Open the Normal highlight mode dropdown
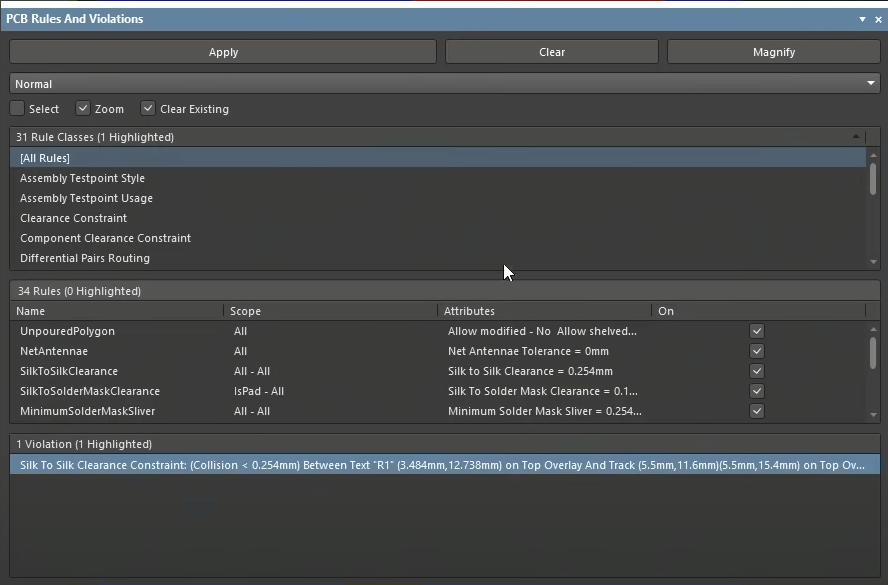The width and height of the screenshot is (888, 585). point(444,84)
